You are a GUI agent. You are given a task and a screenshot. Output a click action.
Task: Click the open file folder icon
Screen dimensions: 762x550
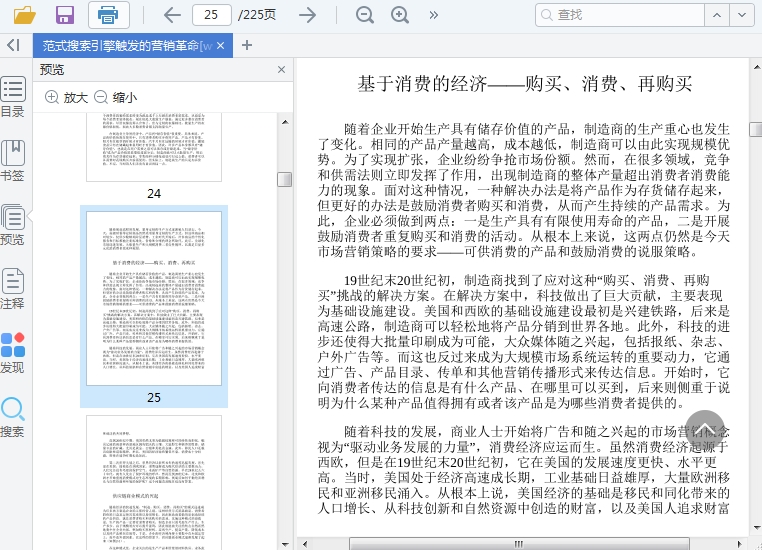(24, 15)
